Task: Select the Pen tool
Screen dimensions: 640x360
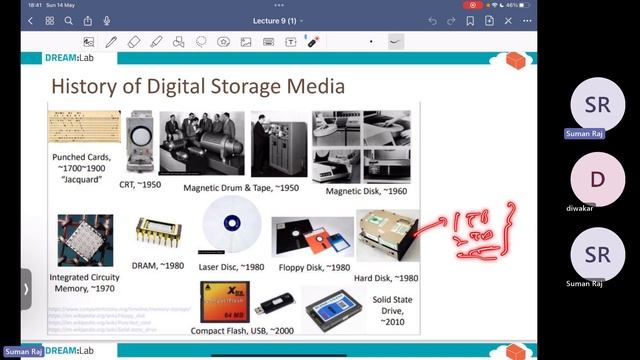Action: [111, 42]
